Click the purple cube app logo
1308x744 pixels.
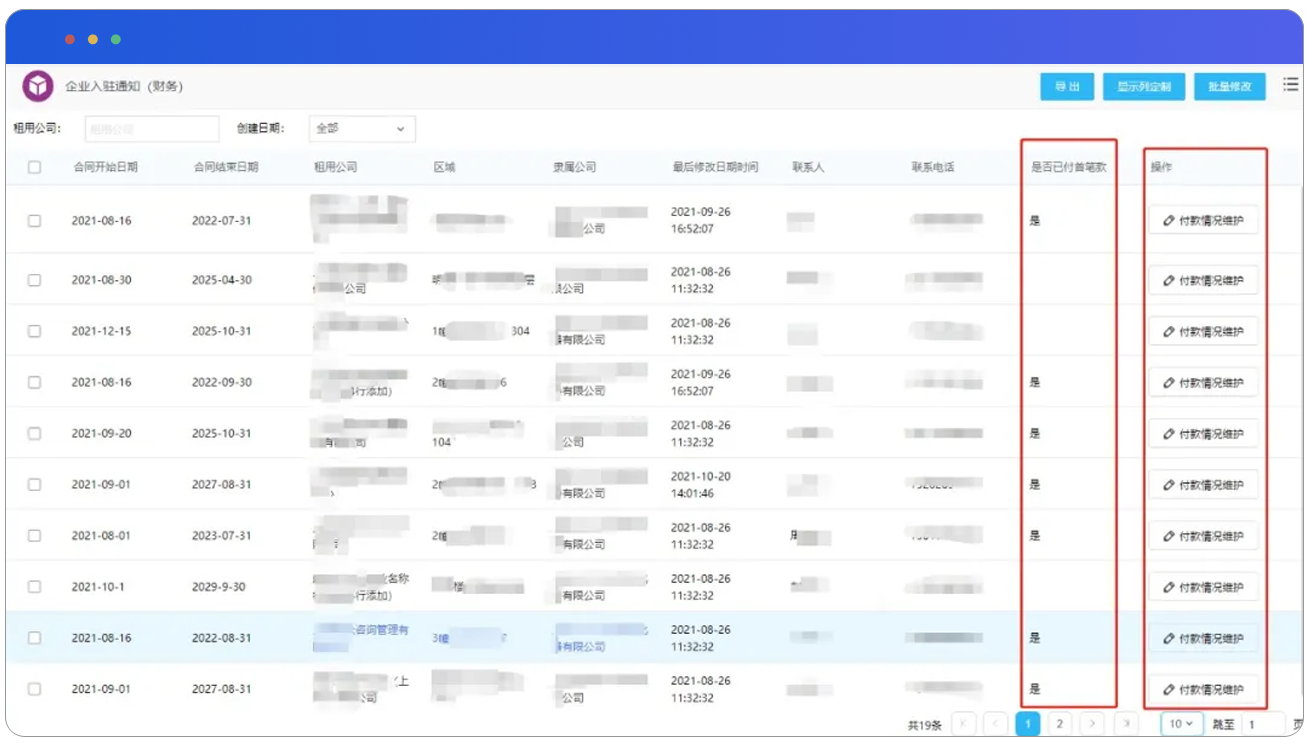coord(38,87)
